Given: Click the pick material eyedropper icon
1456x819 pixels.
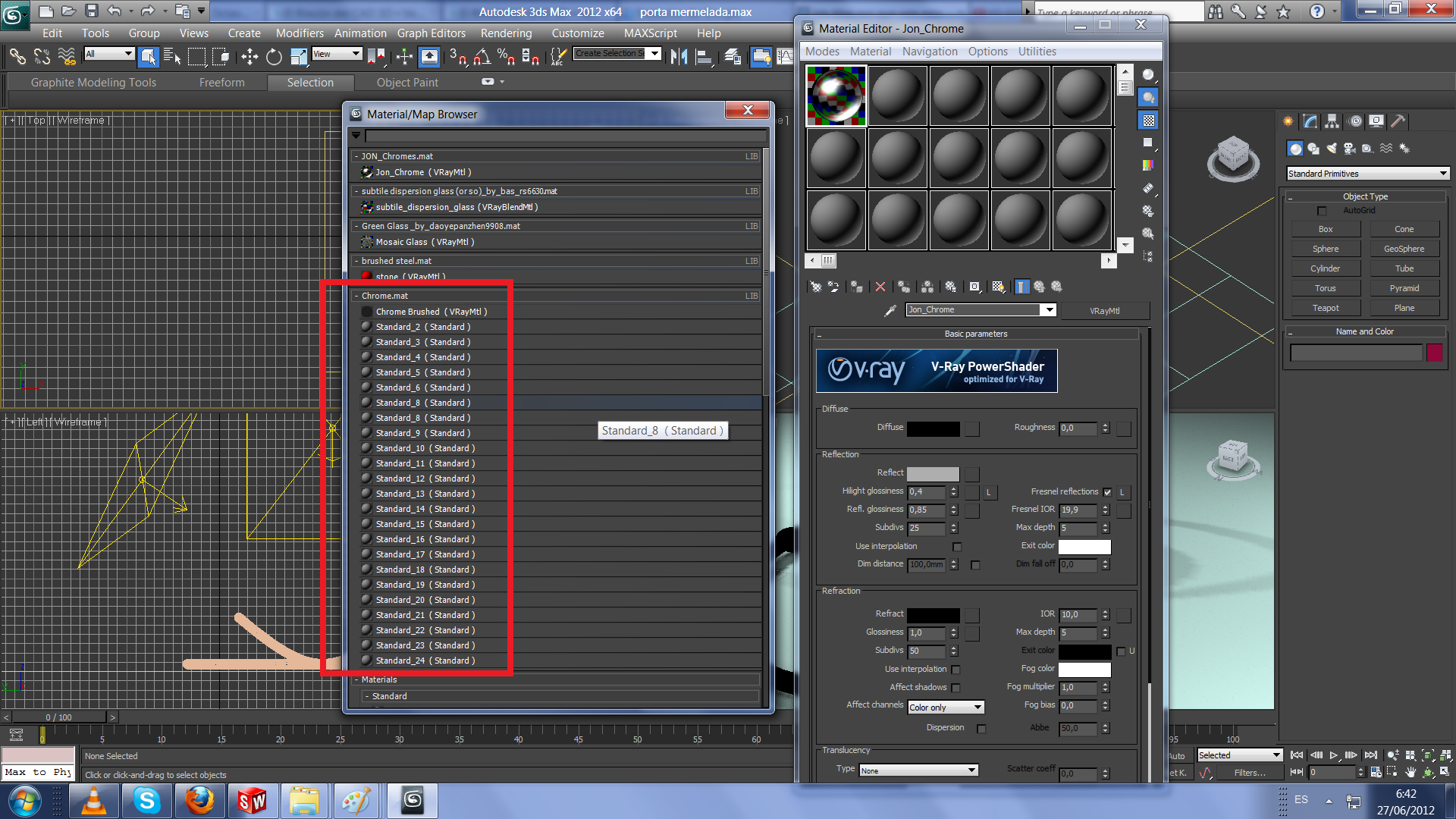Looking at the screenshot, I should click(890, 310).
